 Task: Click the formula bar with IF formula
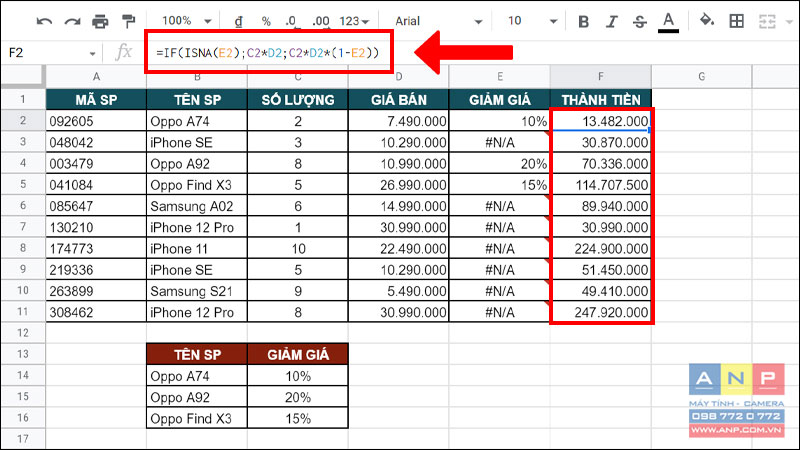pos(268,53)
